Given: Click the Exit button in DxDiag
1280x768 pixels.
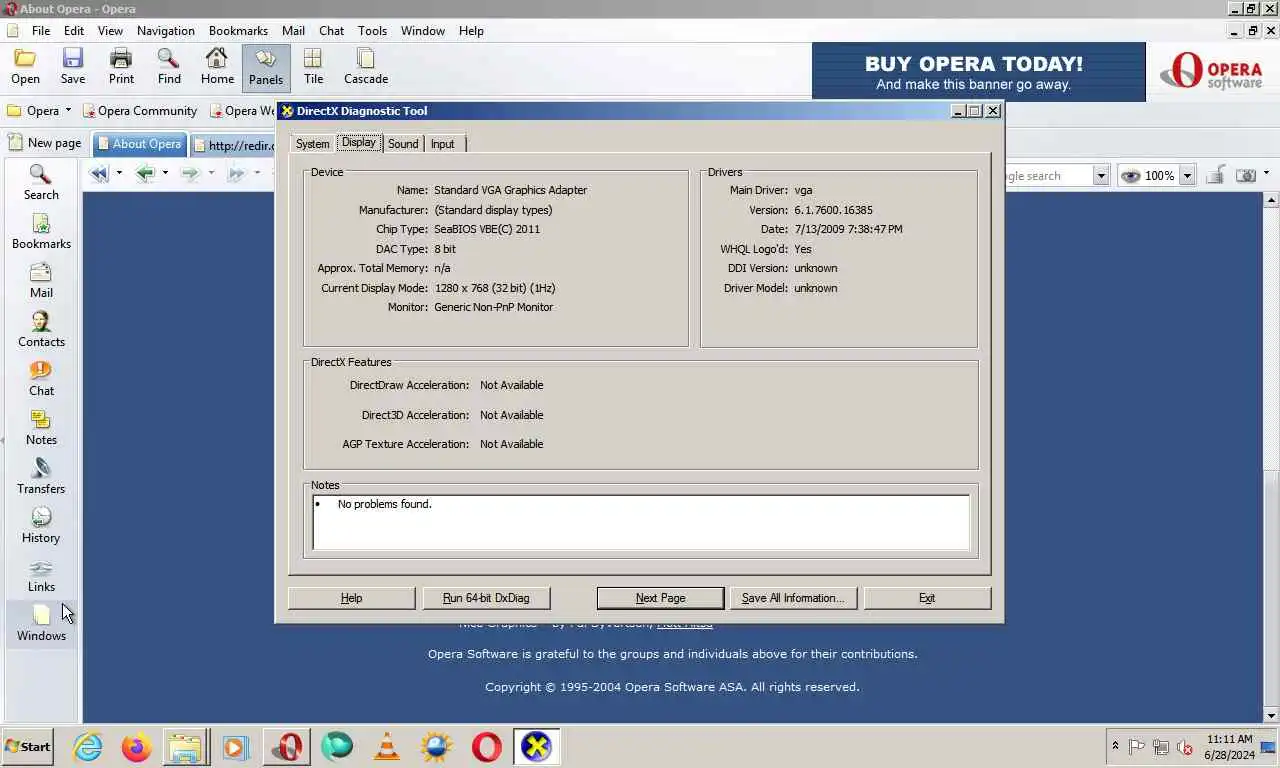Looking at the screenshot, I should [x=927, y=598].
